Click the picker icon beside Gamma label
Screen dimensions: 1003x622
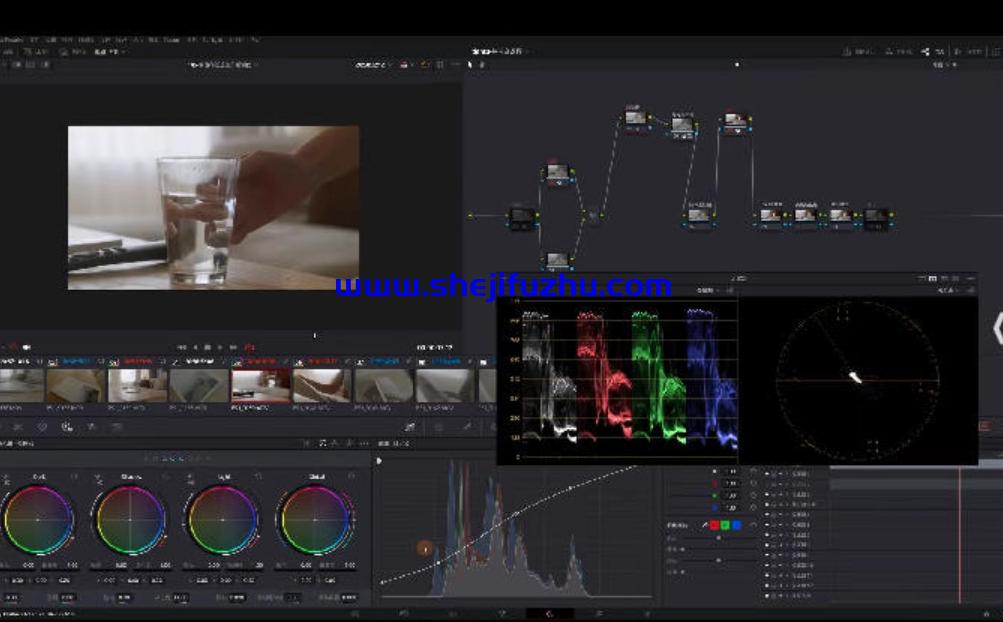click(98, 477)
